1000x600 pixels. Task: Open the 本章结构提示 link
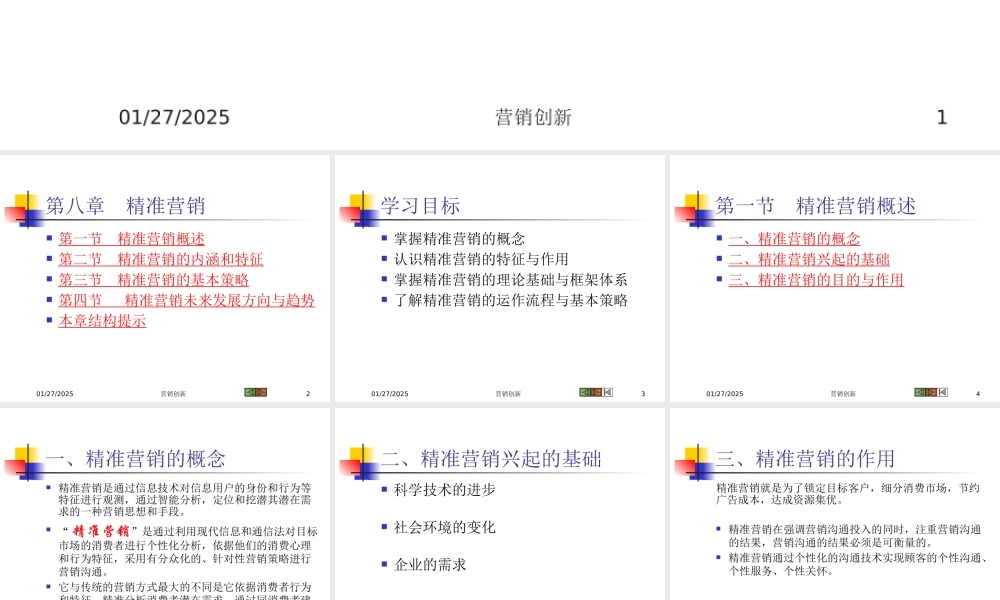(x=100, y=320)
